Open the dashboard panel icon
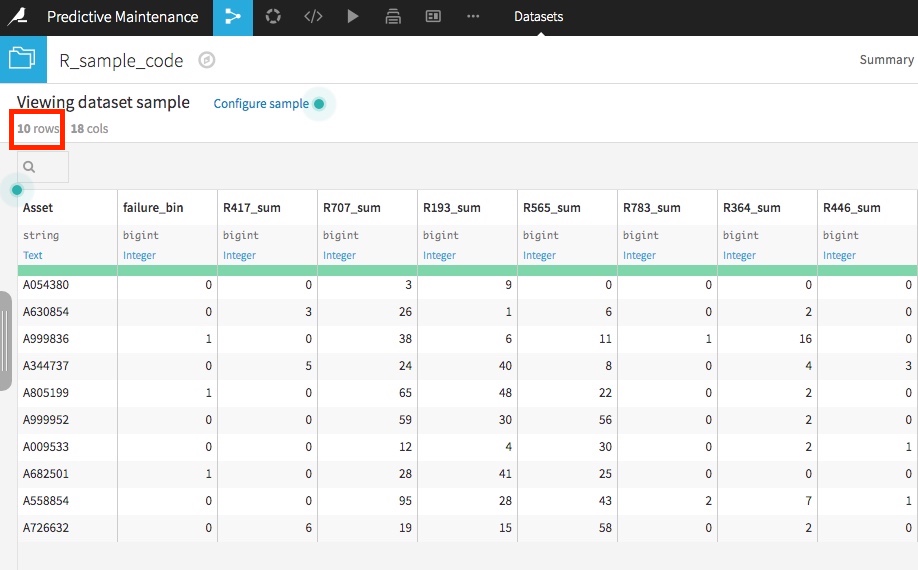 coord(433,16)
